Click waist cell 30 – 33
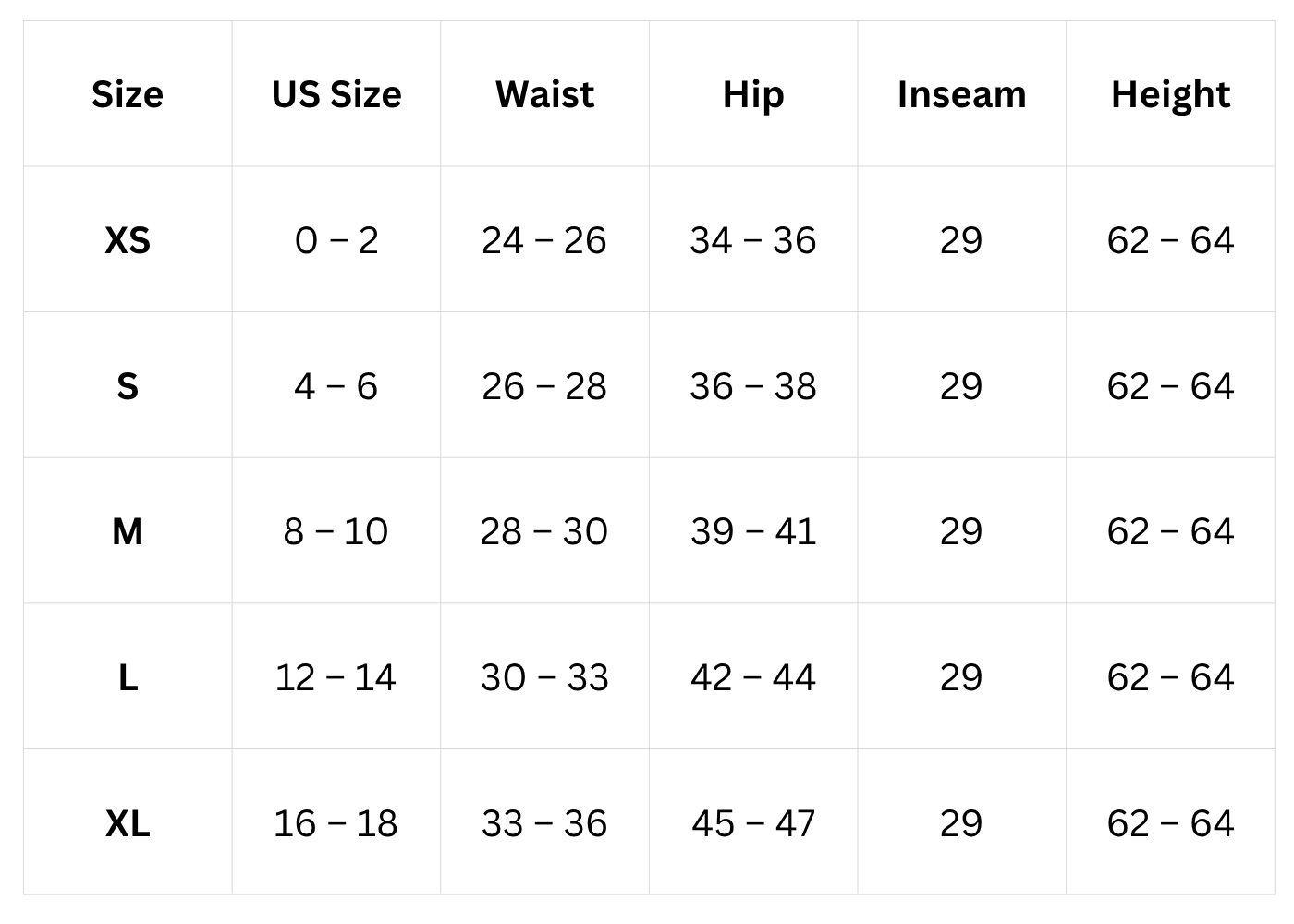This screenshot has height=924, width=1294. coord(544,677)
